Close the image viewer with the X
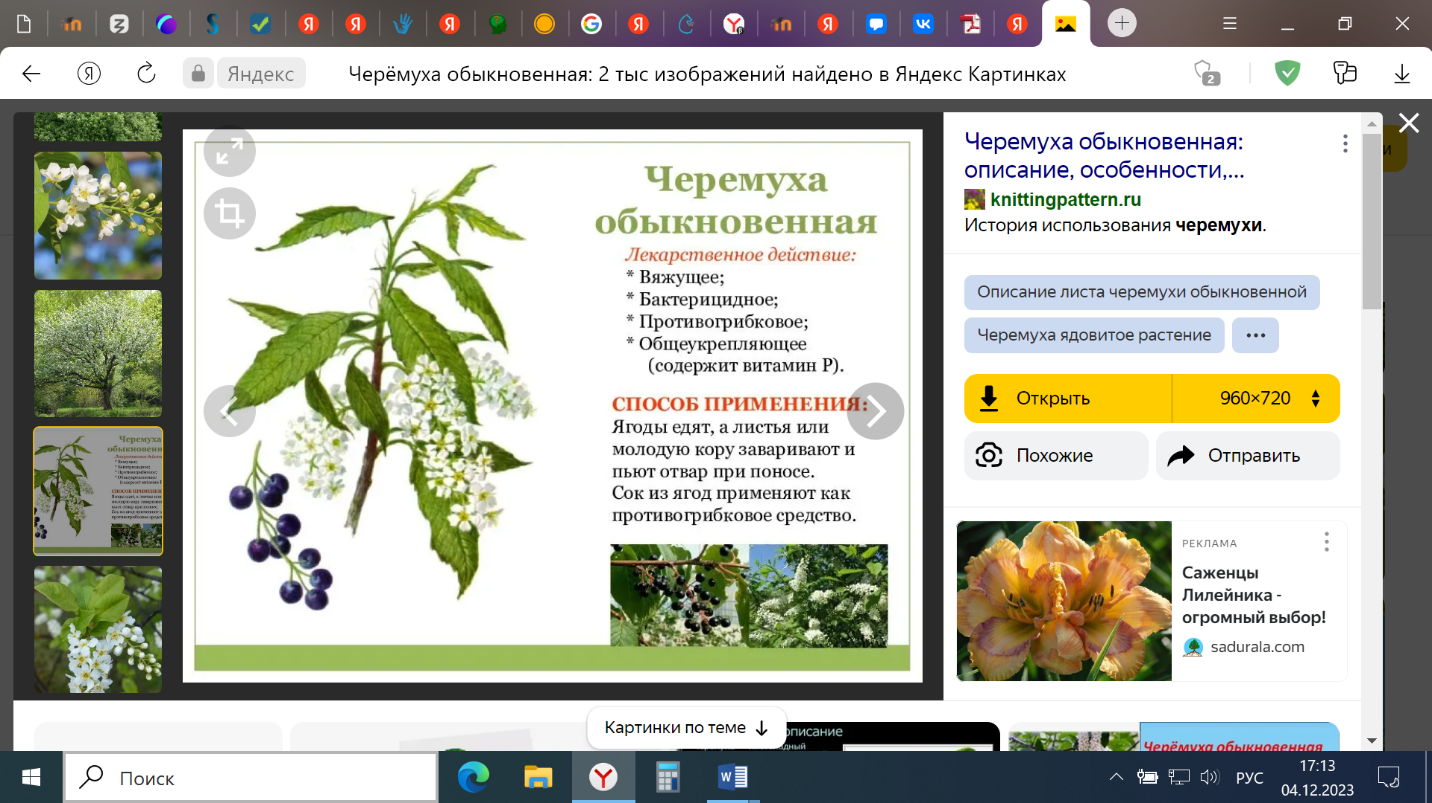 click(1409, 123)
